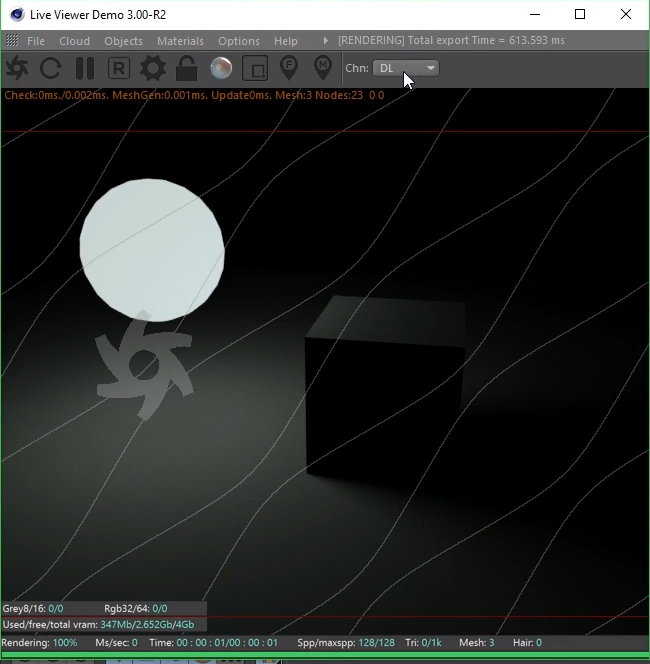Toggle the lock resolution padlock icon

coord(186,68)
